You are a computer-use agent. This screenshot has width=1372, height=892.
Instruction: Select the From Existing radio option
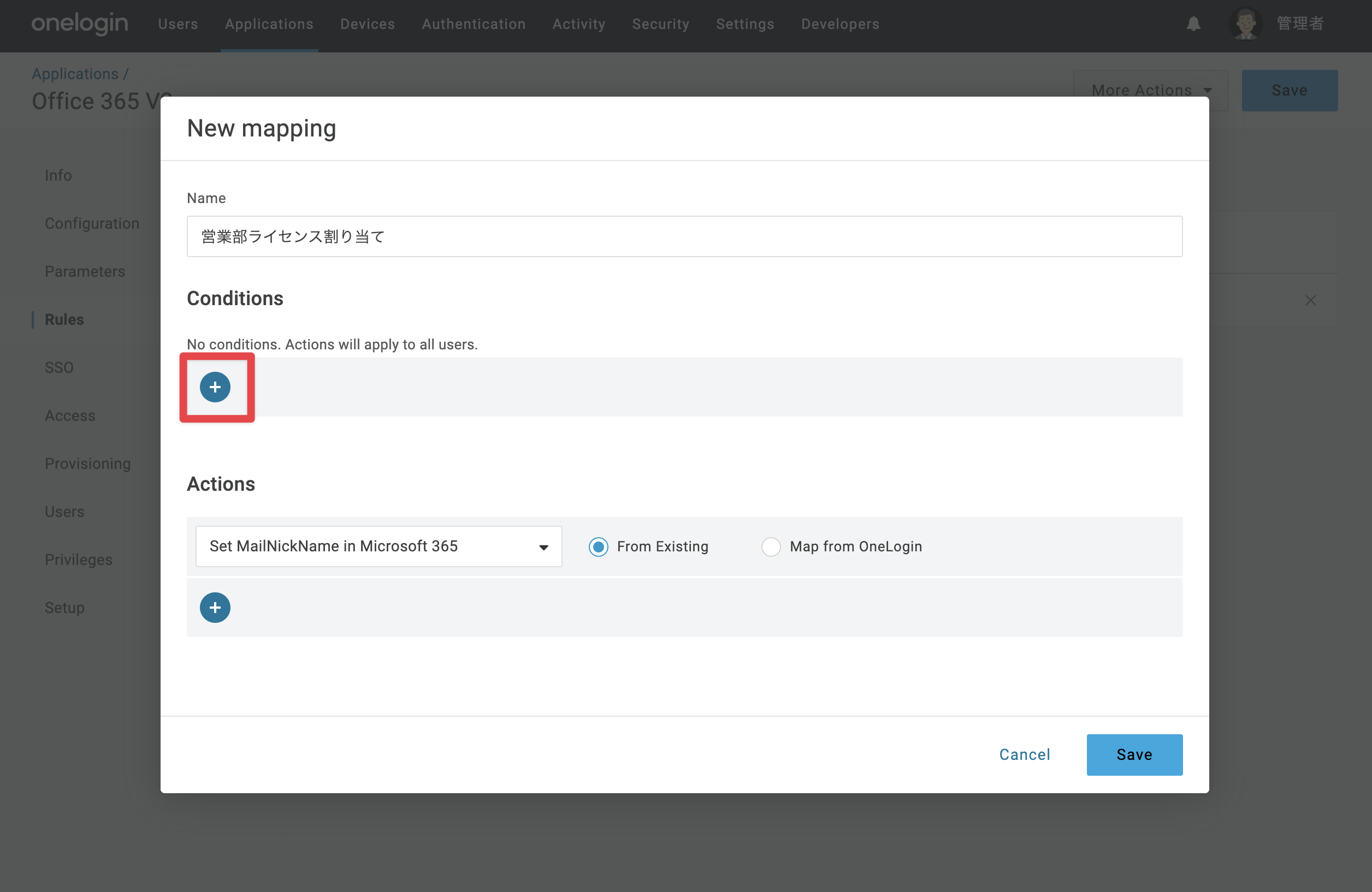point(599,546)
